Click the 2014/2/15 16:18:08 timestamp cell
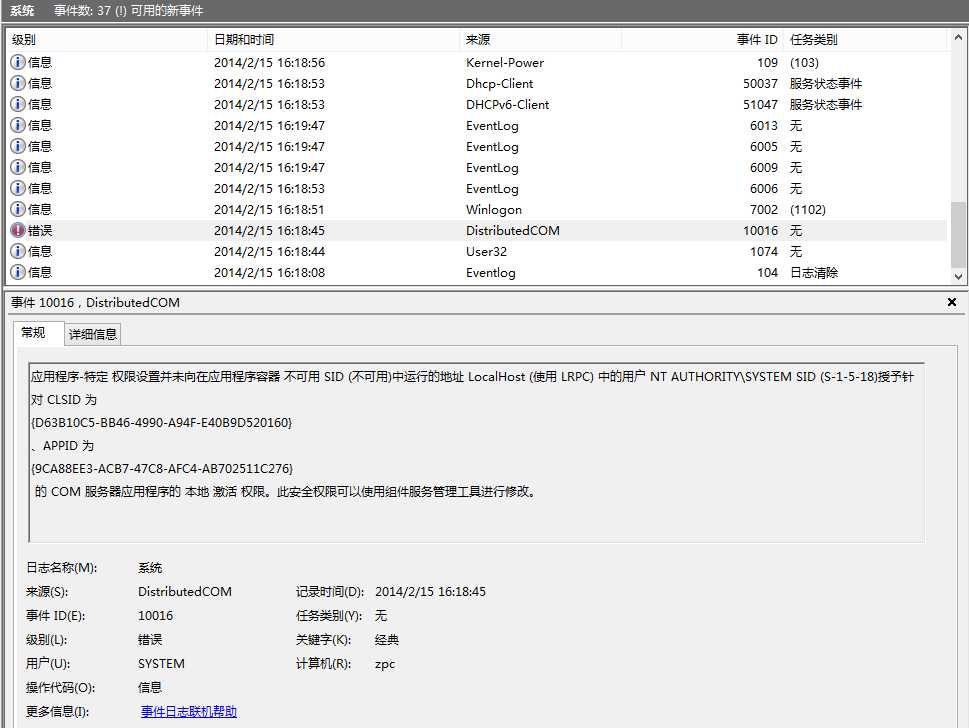Image resolution: width=969 pixels, height=728 pixels. click(269, 273)
